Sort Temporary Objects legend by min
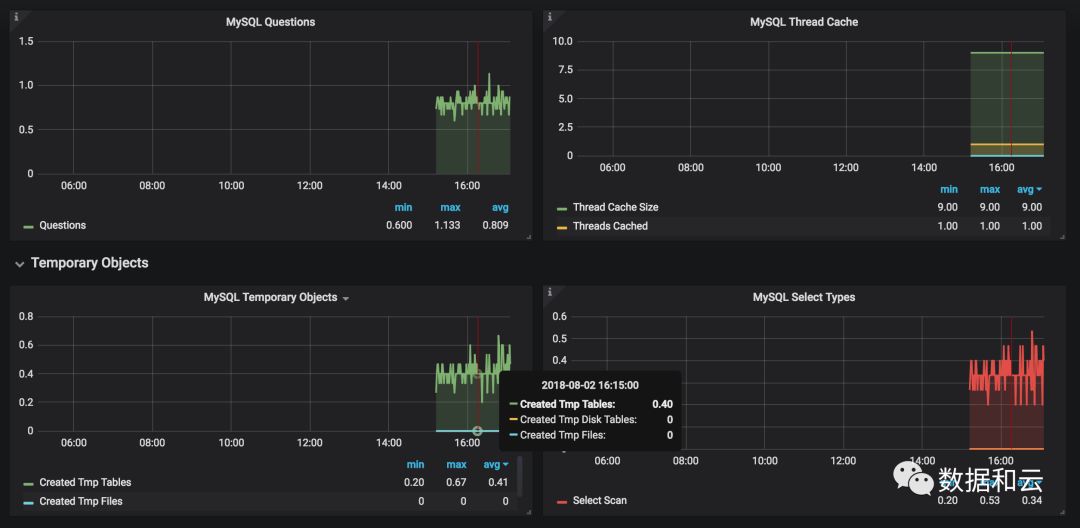Screen dimensions: 1080x528 [x=415, y=465]
